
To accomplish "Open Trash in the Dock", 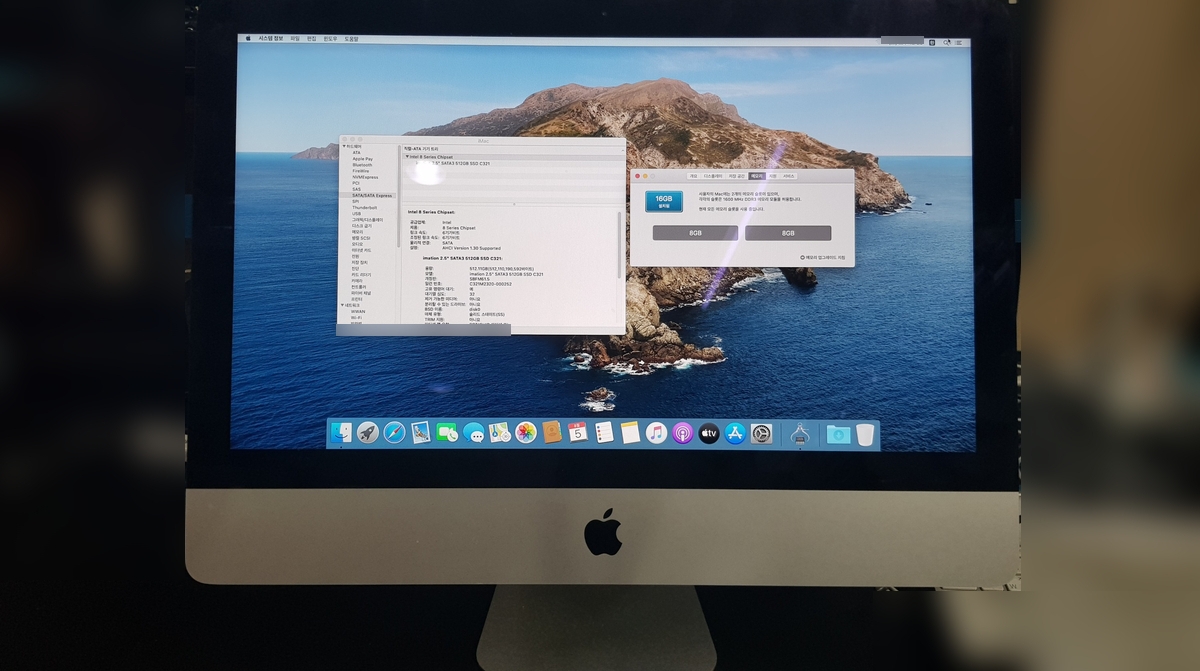I will (865, 433).
